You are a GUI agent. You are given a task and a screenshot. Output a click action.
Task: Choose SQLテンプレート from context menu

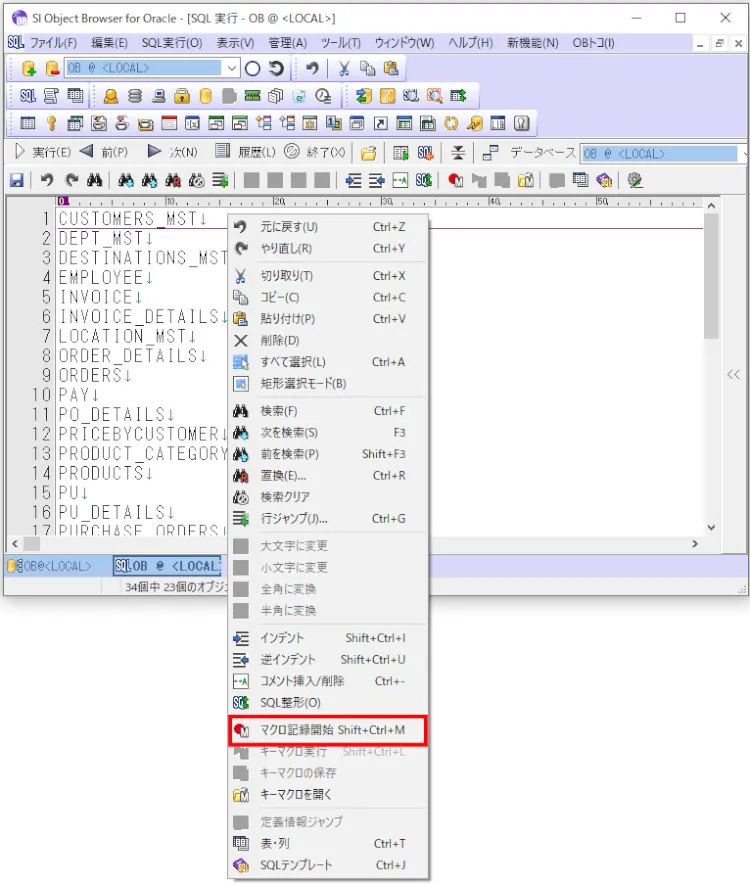(328, 865)
